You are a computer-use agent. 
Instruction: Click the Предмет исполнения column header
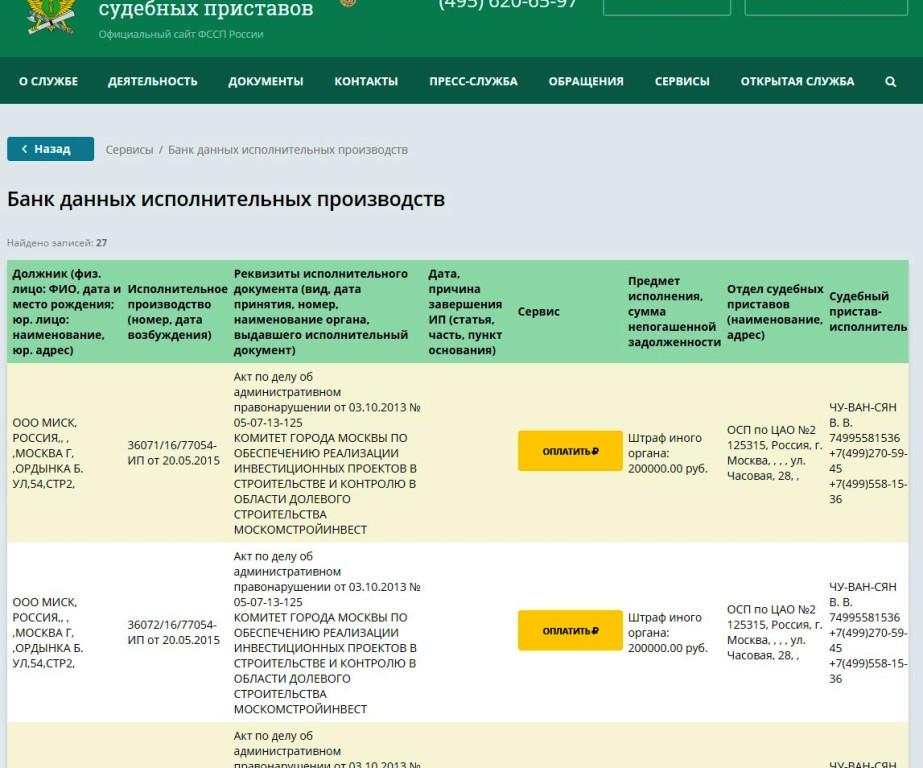pos(674,312)
